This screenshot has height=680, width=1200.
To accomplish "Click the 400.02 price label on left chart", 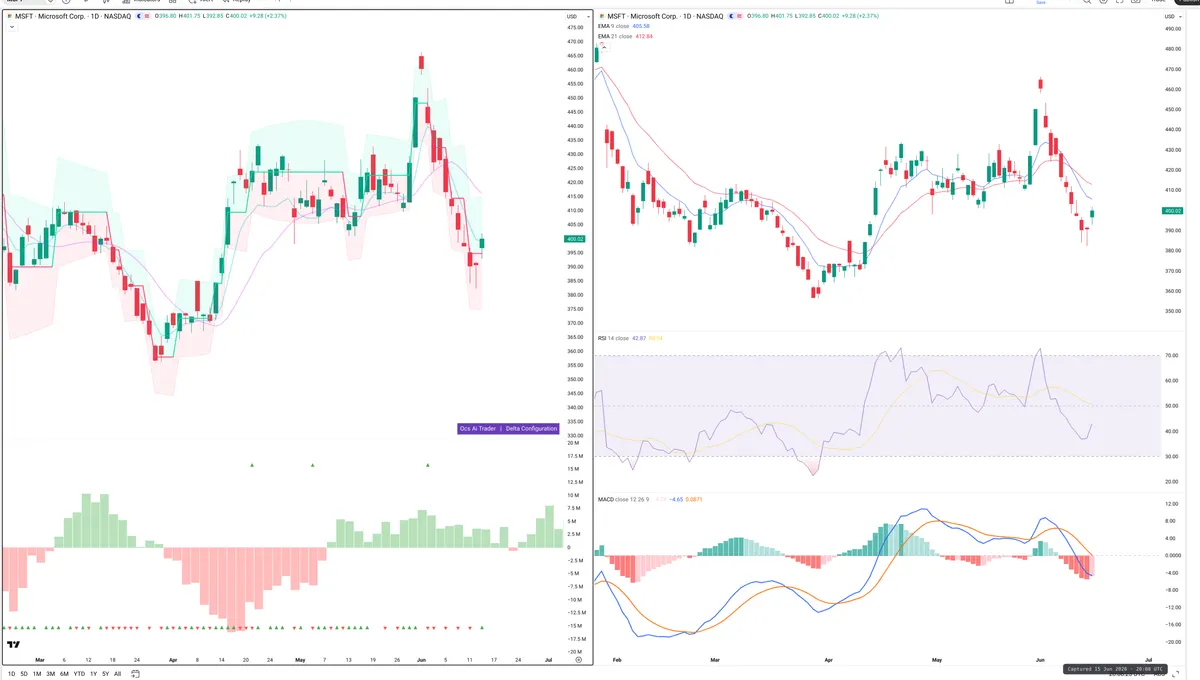I will 574,240.
